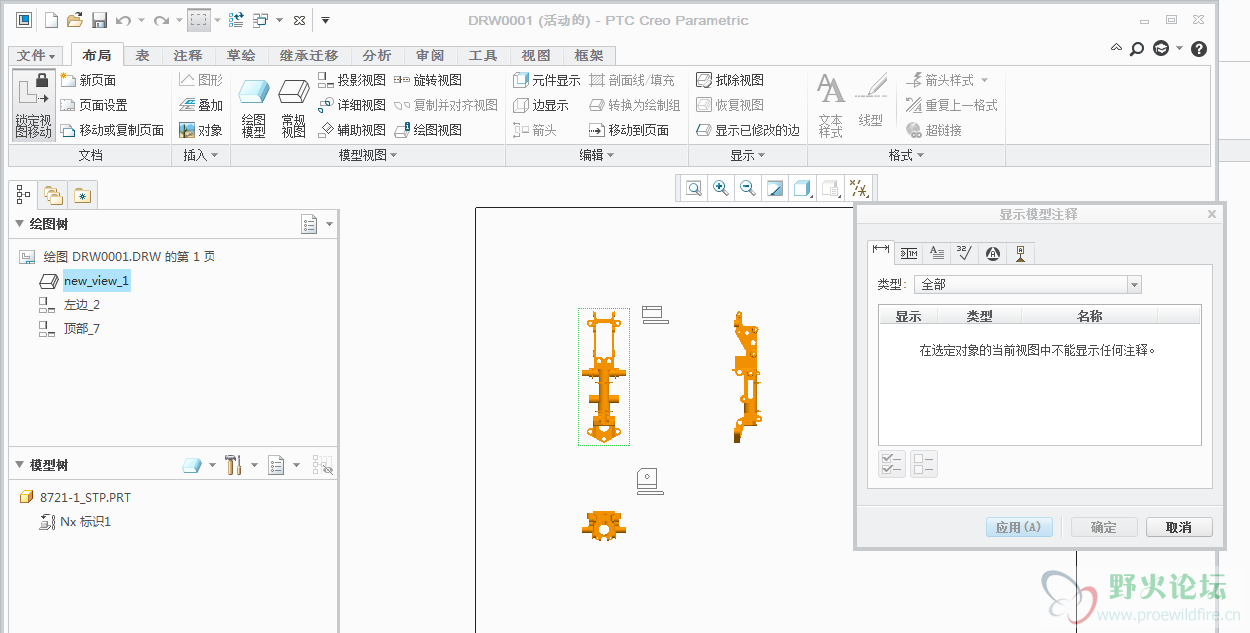The image size is (1250, 633).
Task: Click 边显示 edge display
Action: [541, 105]
